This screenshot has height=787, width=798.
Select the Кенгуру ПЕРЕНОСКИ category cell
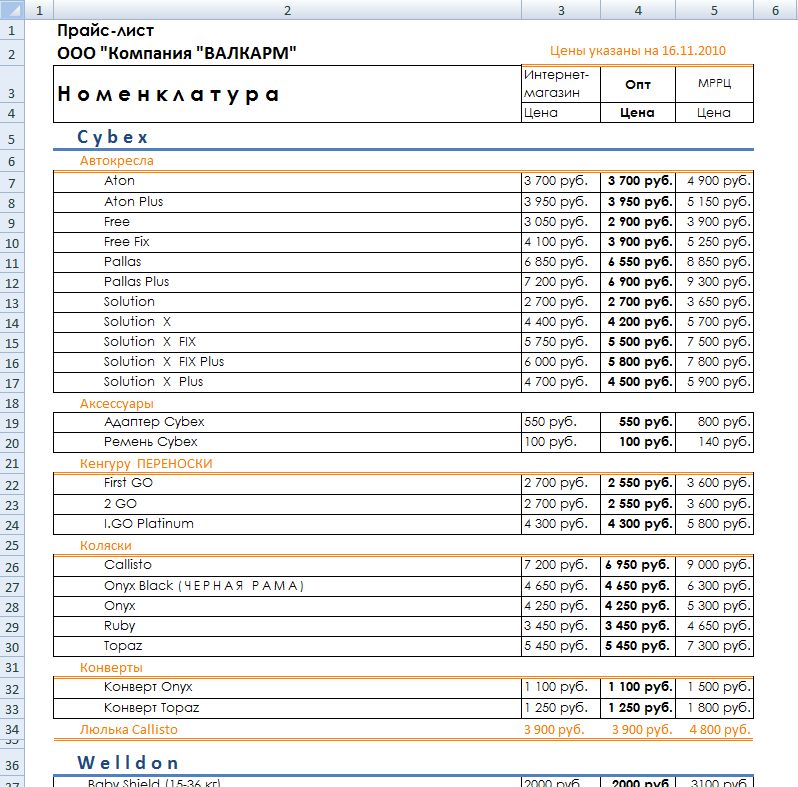tap(146, 464)
